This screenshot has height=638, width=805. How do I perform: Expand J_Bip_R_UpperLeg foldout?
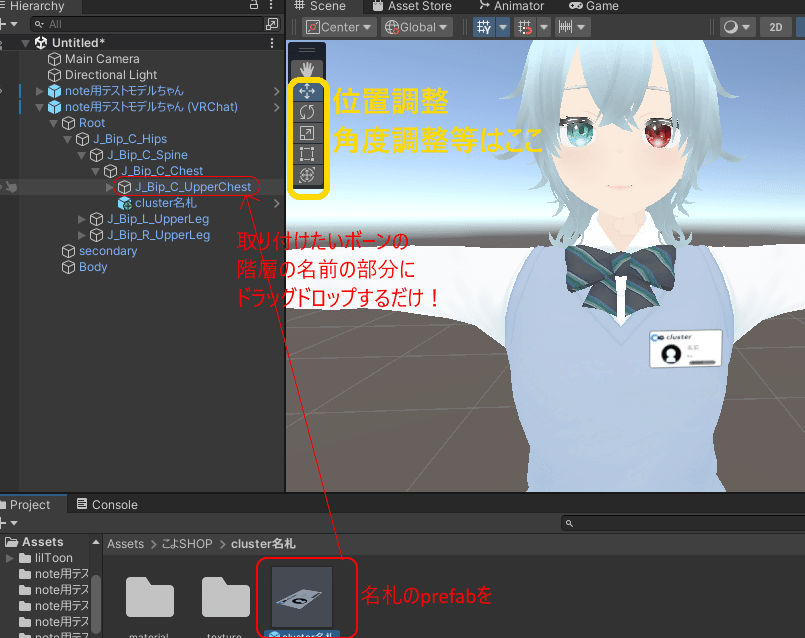pos(81,235)
